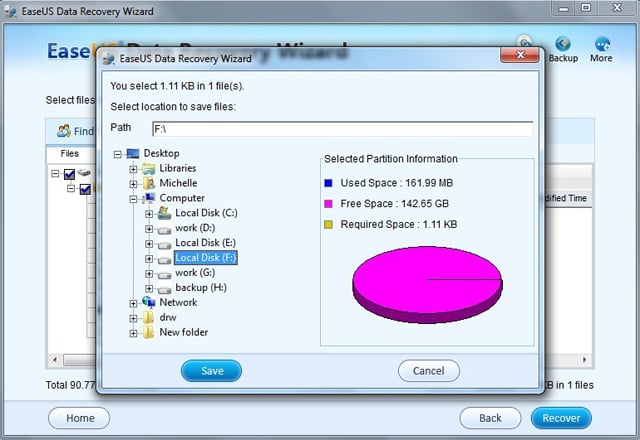This screenshot has height=440, width=640.
Task: Select the backup (H:) label
Action: click(201, 287)
